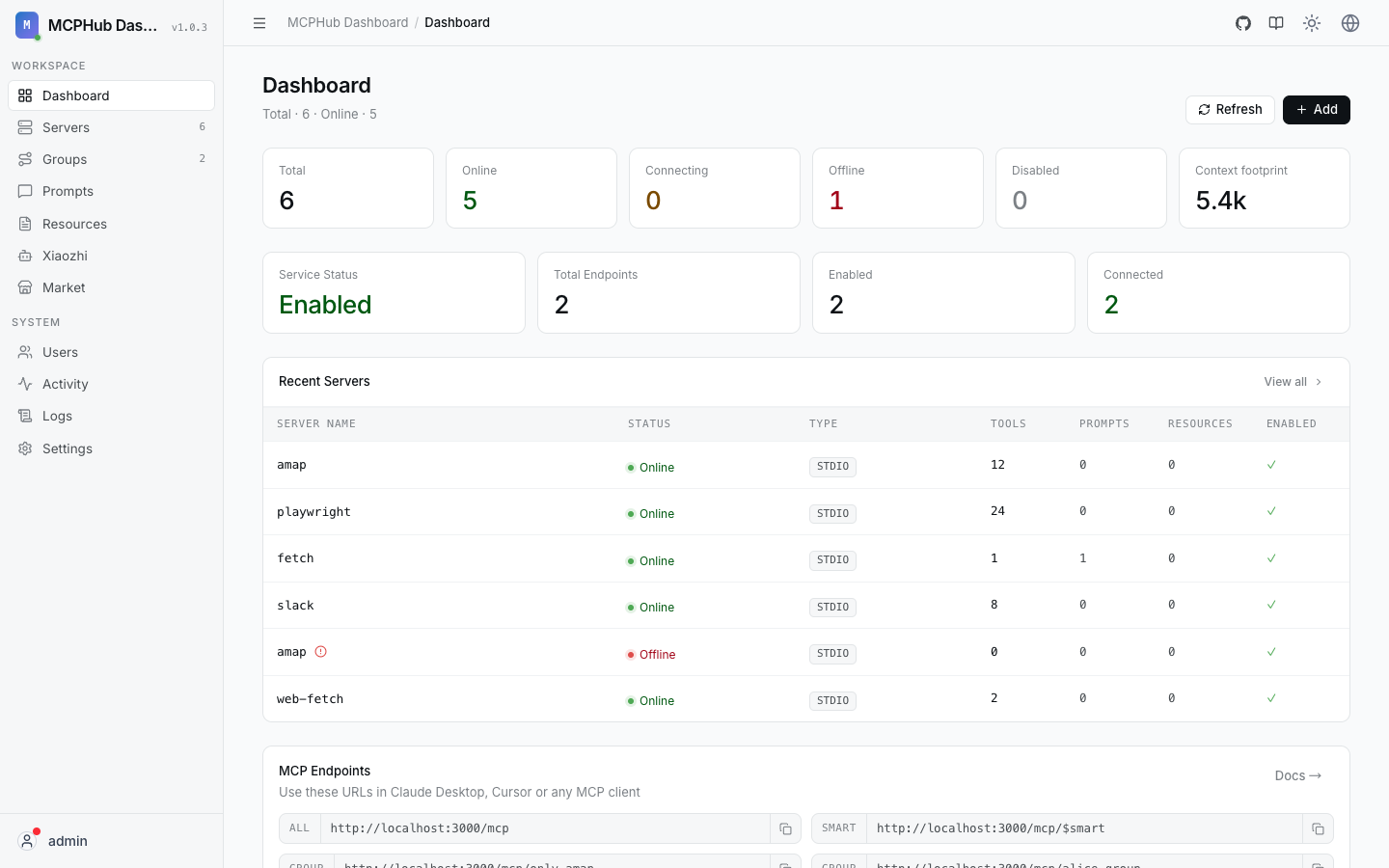This screenshot has height=868, width=1389.
Task: Toggle enabled checkmark for web-fetch server
Action: 1271,698
